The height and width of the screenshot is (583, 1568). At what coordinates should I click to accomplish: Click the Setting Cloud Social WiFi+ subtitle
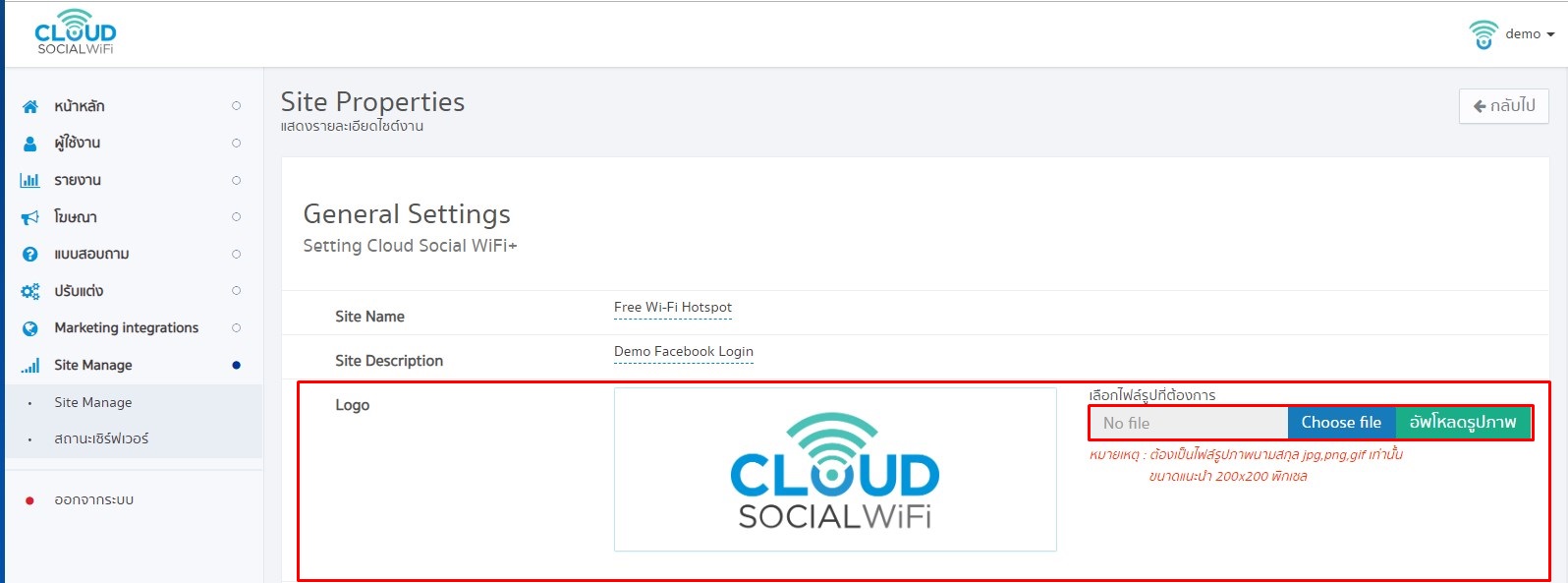pos(410,246)
